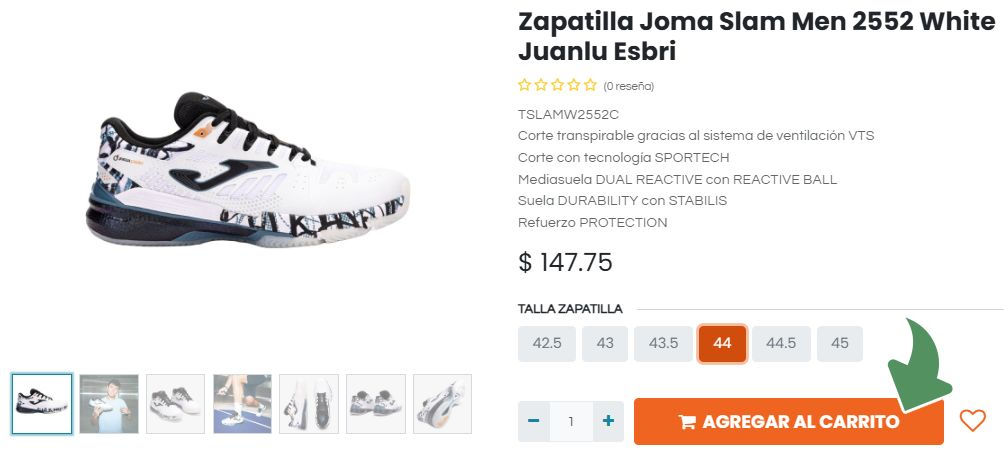
Task: Increase quantity with plus icon
Action: click(x=608, y=421)
